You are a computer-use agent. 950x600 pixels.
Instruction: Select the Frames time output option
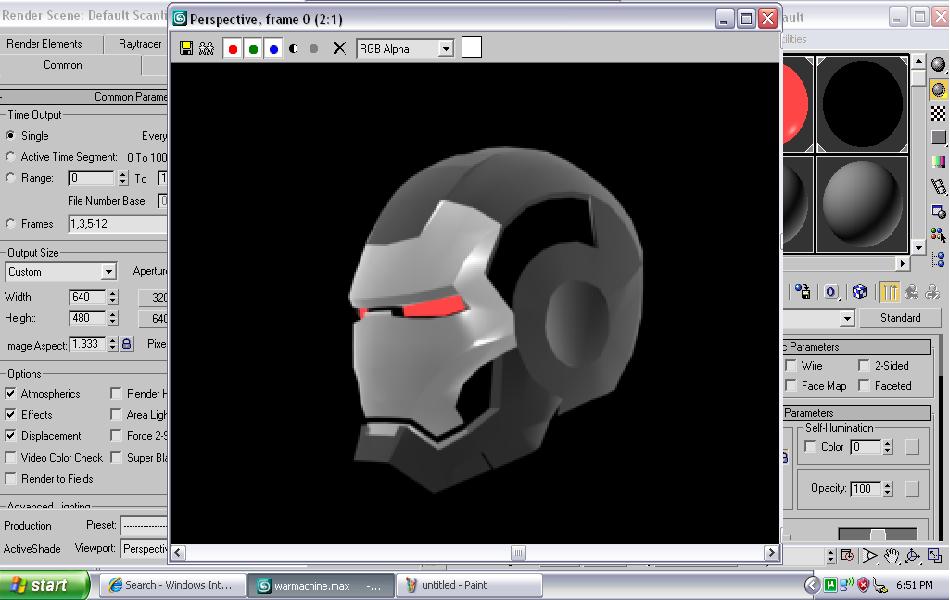click(10, 224)
